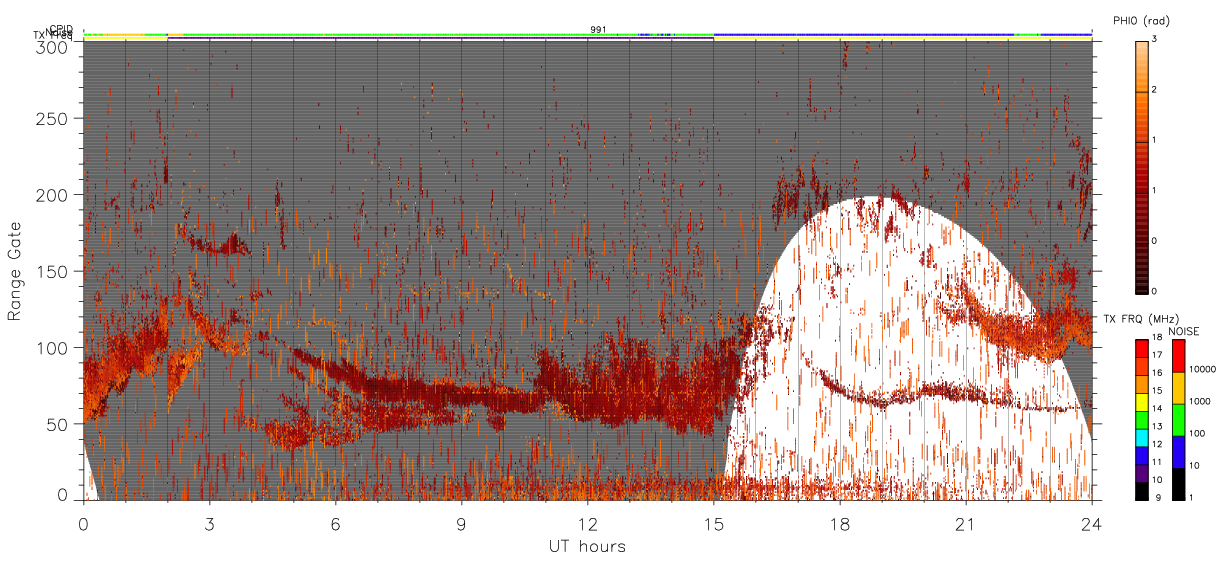The image size is (1228, 567).
Task: Click the red 17–18 MHz TX FRQ swatch
Action: point(1141,349)
